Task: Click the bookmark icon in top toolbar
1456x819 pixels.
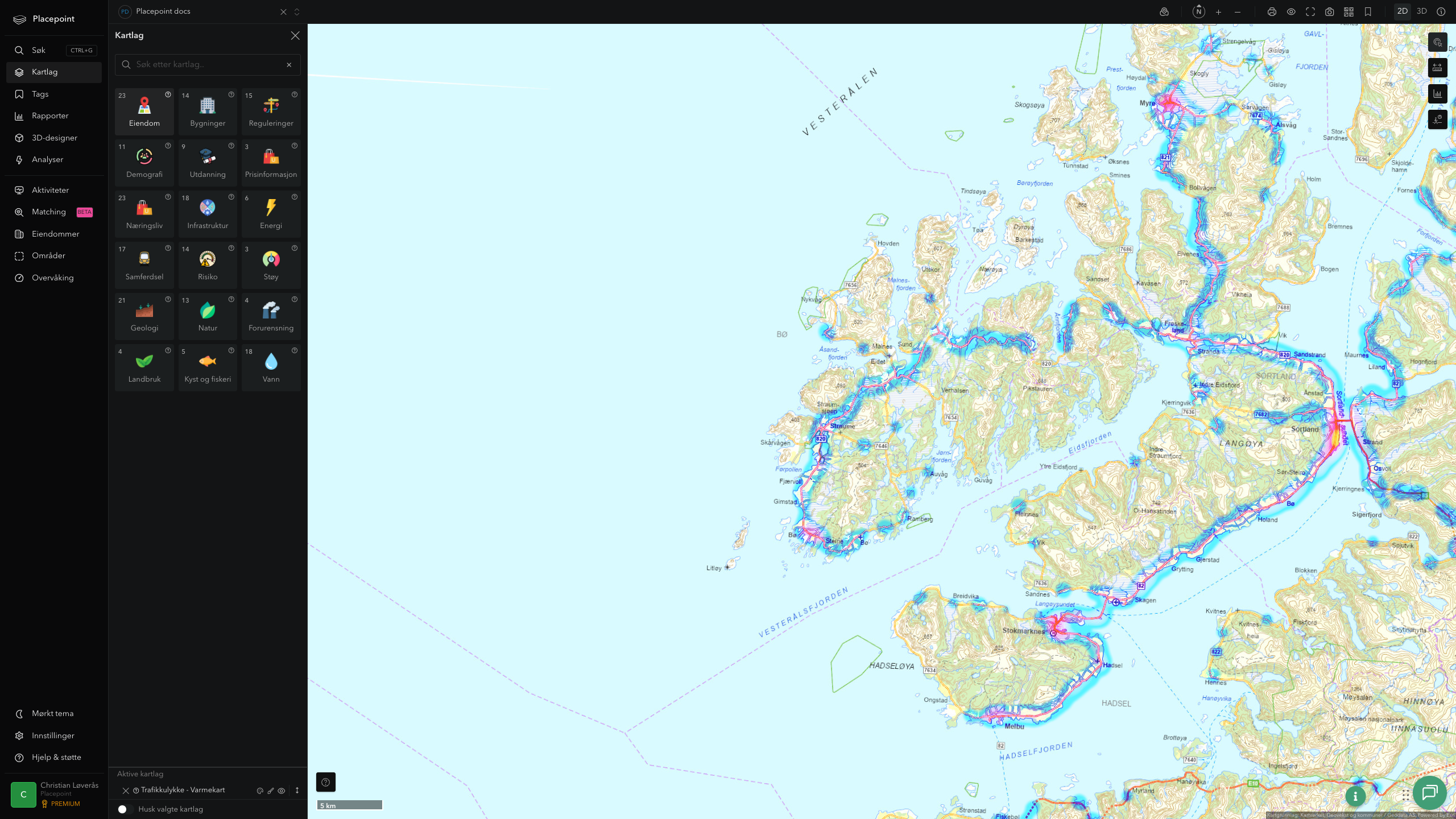Action: point(1368,12)
